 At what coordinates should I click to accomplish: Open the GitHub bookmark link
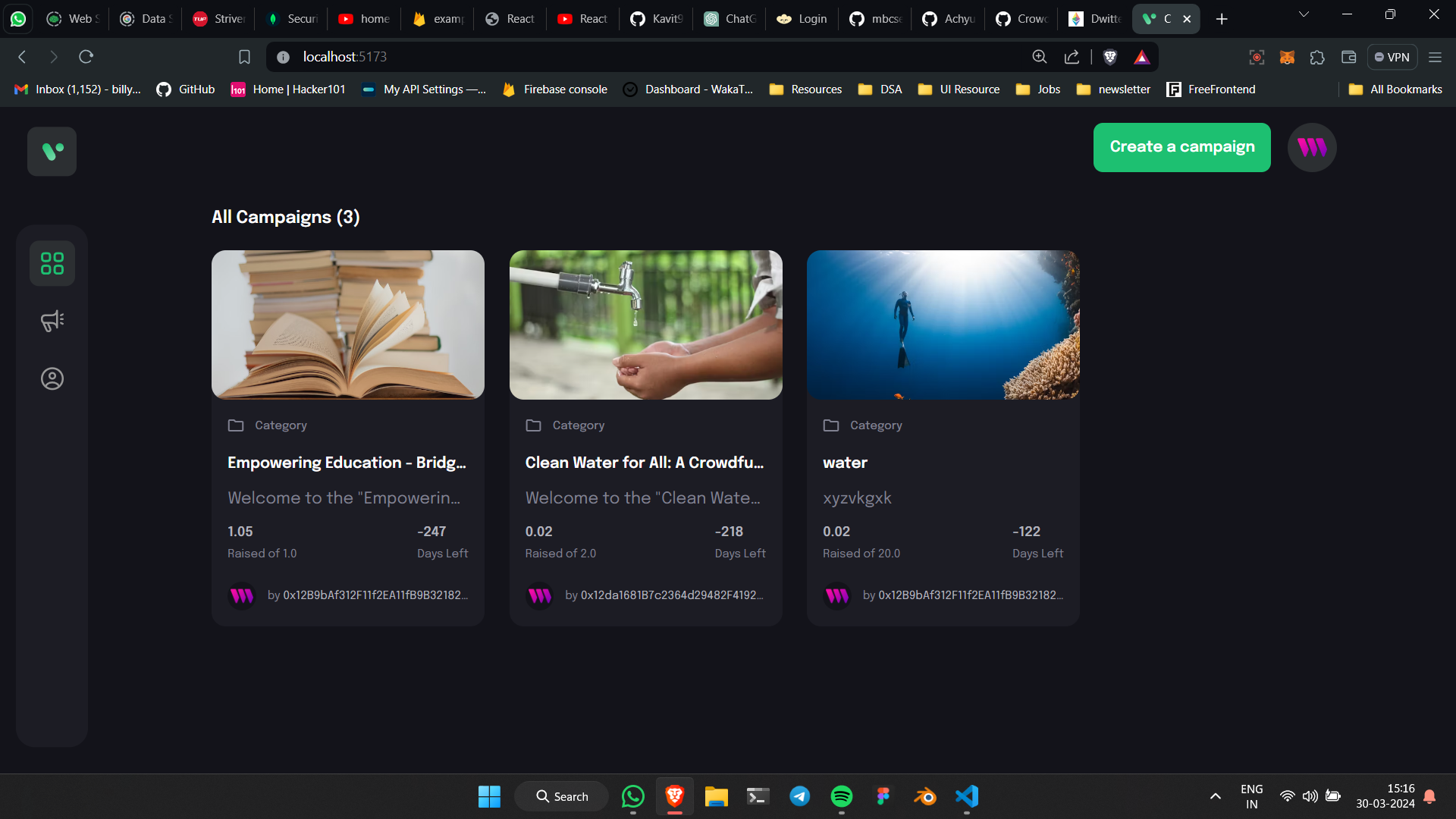(x=186, y=89)
